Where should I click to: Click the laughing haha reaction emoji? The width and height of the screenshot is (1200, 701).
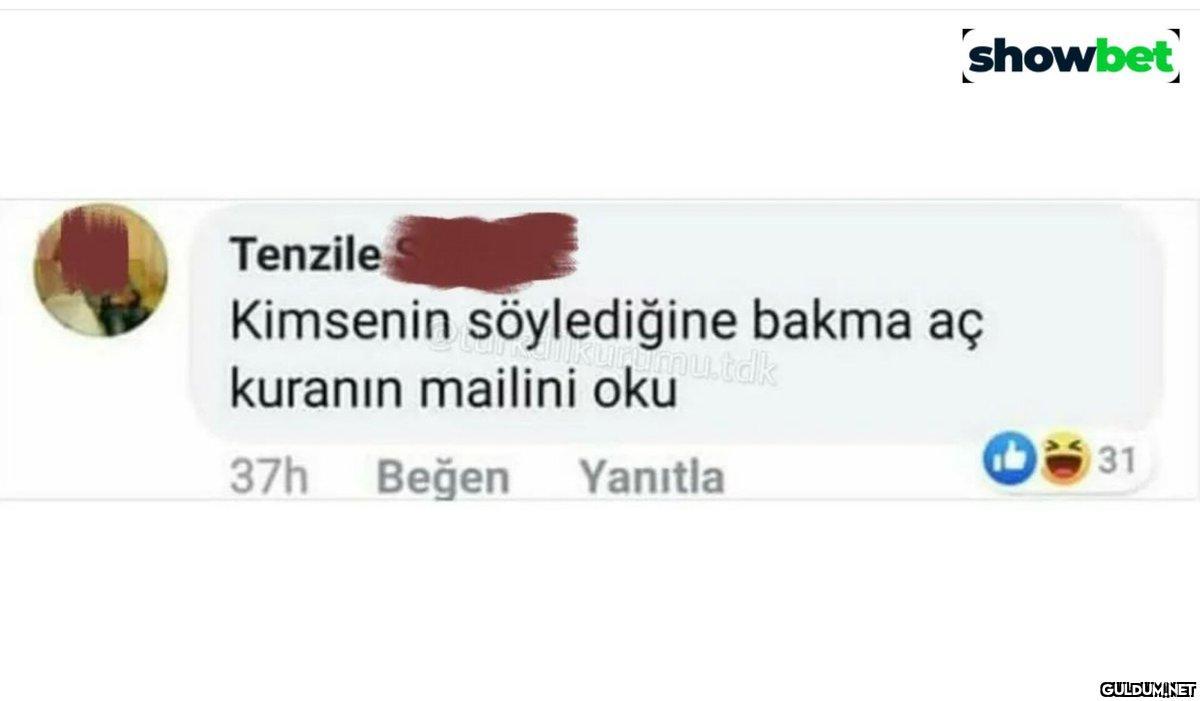click(x=1065, y=459)
